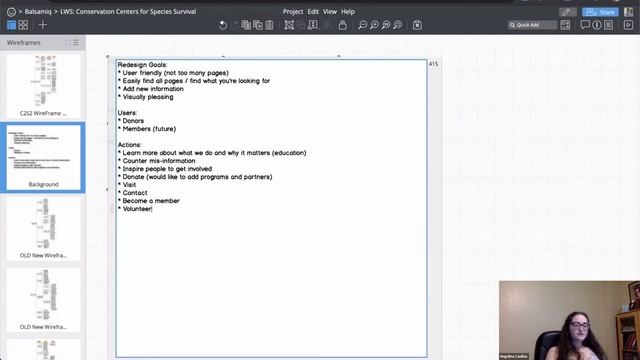The image size is (640, 360).
Task: Open the Project Info notes icon
Action: 609,25
